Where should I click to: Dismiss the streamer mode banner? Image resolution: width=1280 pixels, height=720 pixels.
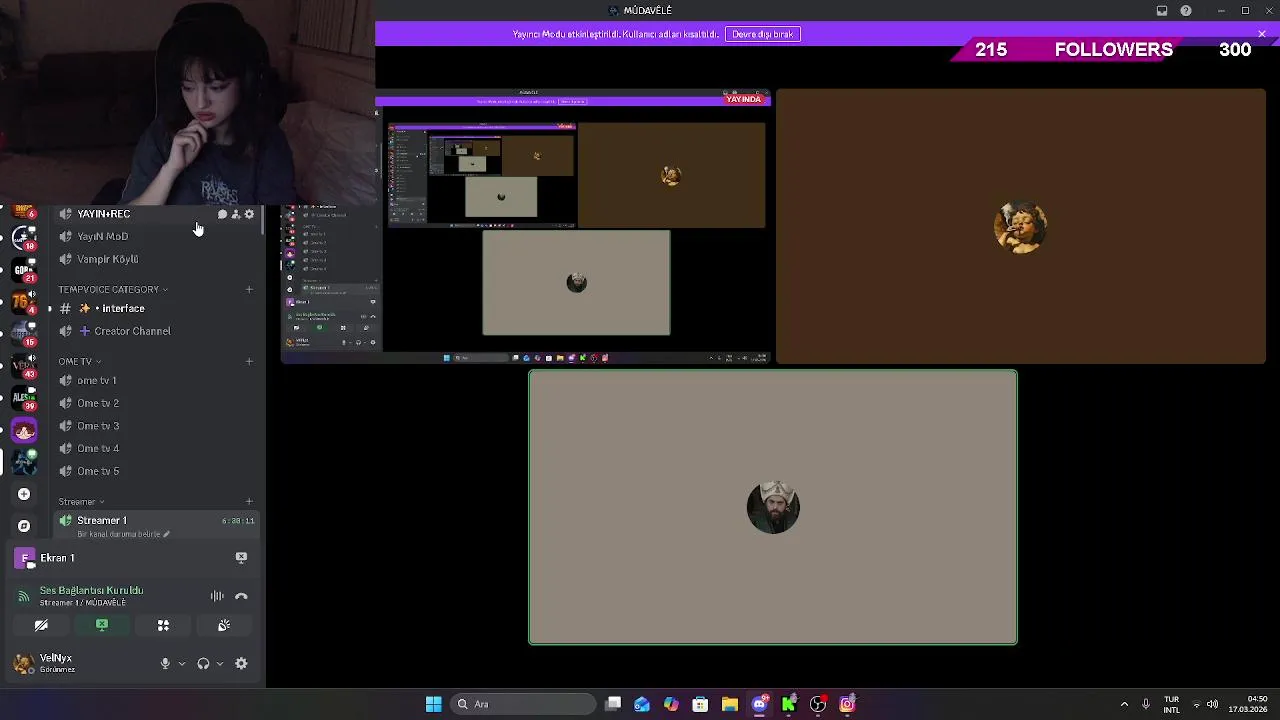(x=1262, y=34)
